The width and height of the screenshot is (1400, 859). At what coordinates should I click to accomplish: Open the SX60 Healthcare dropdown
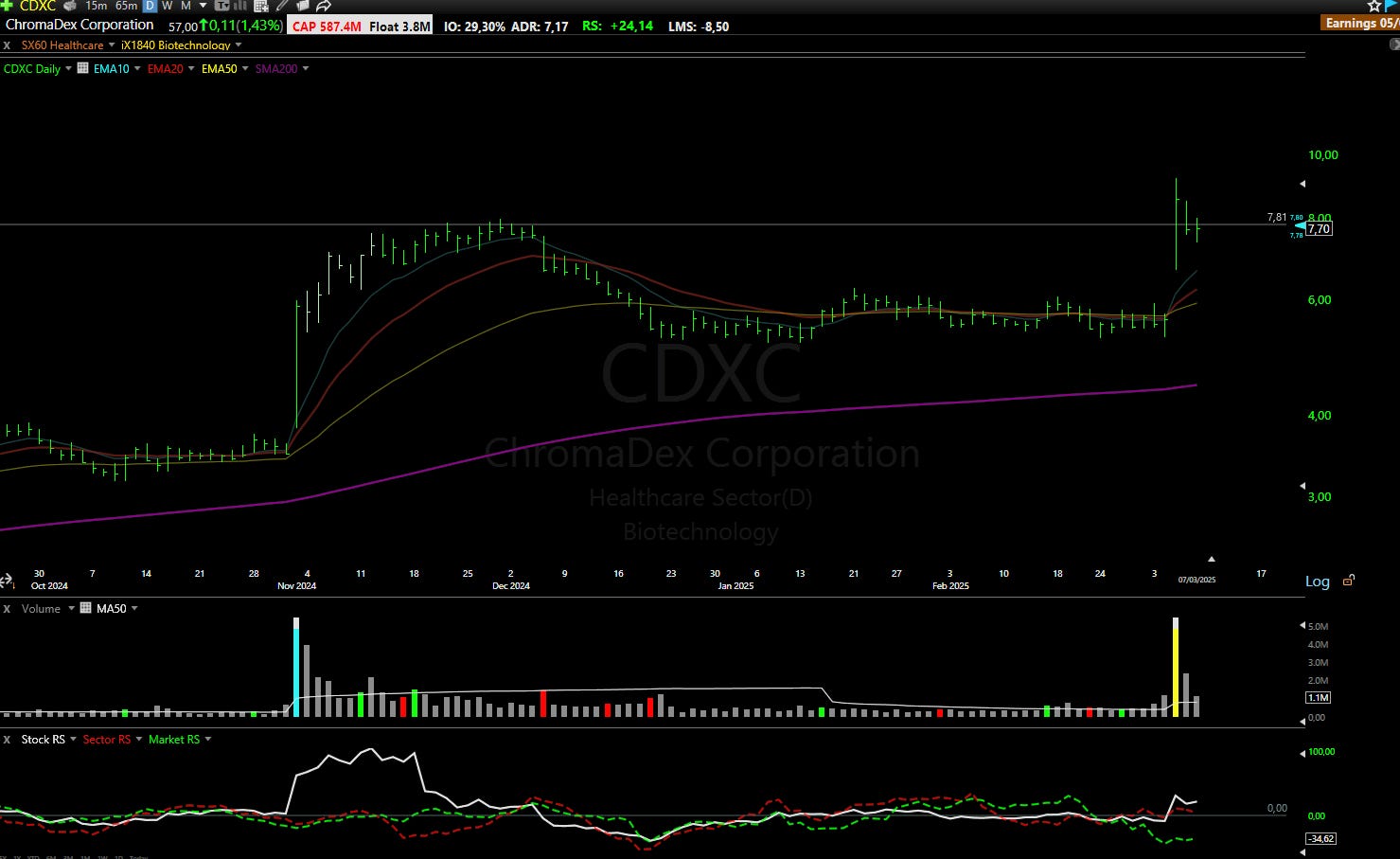[112, 45]
